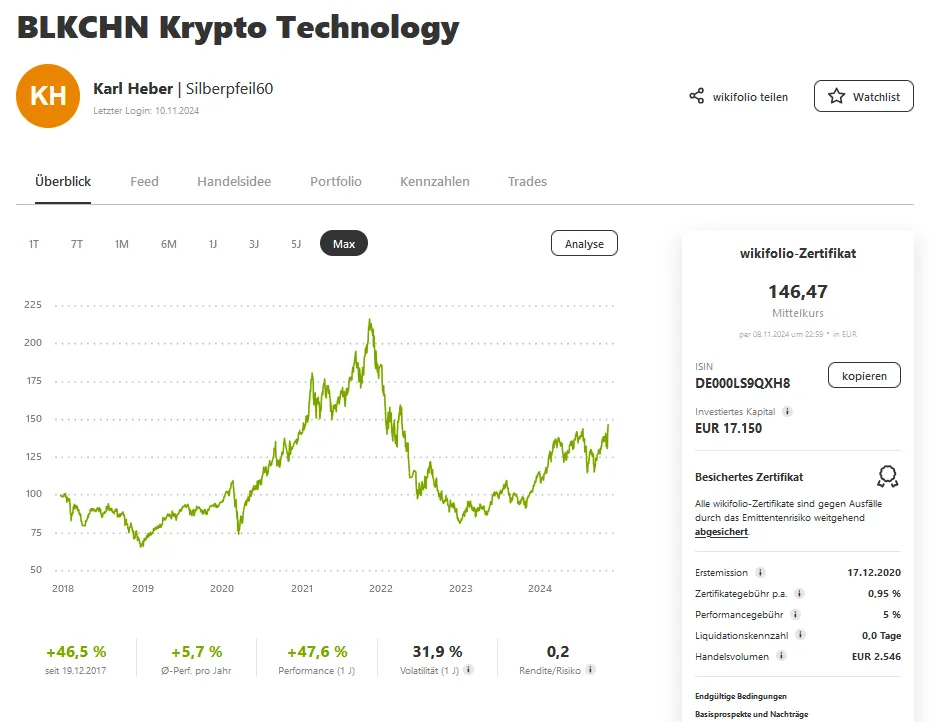This screenshot has width=937, height=722.
Task: Click the 31,9 % volatility figure
Action: (x=437, y=651)
